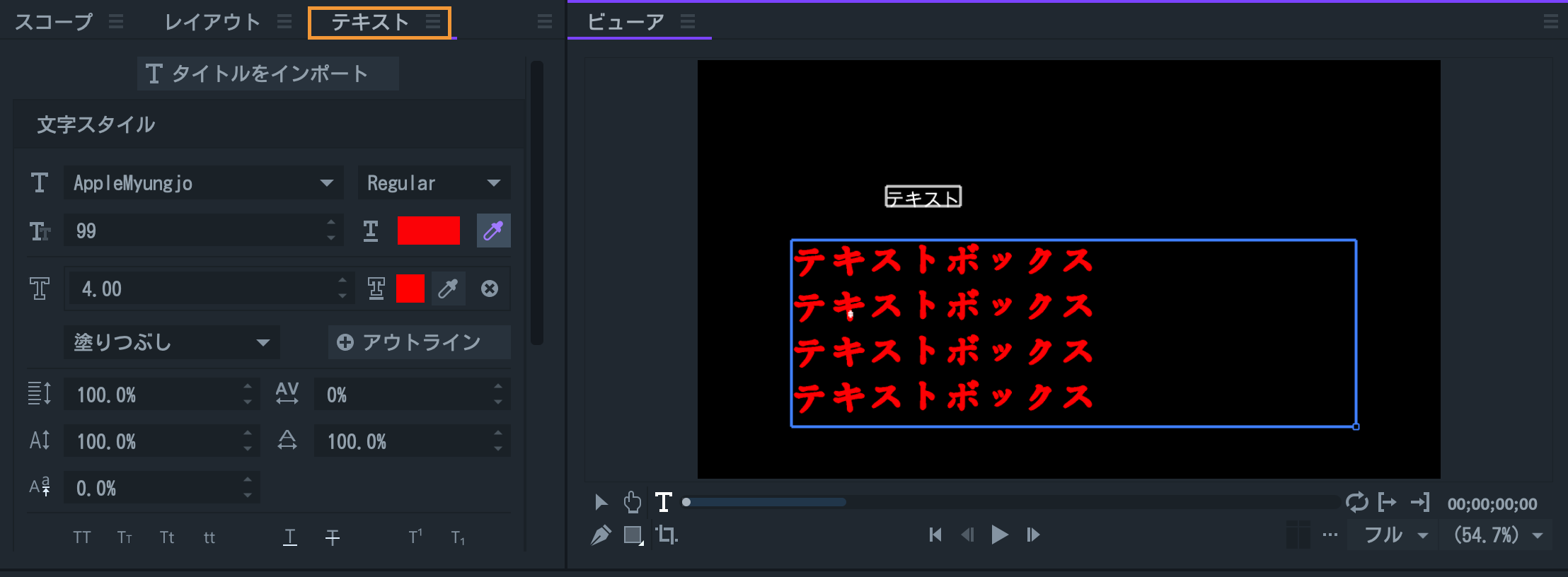Select the Text tool in viewer

(x=664, y=502)
